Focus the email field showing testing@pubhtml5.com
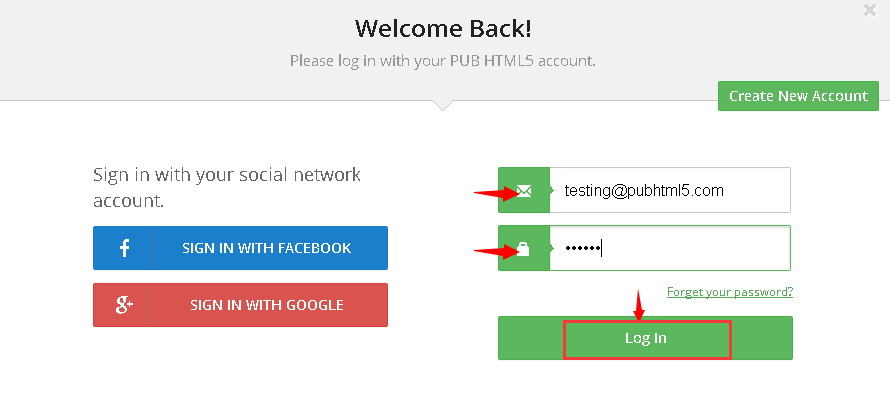The image size is (890, 413). [670, 190]
